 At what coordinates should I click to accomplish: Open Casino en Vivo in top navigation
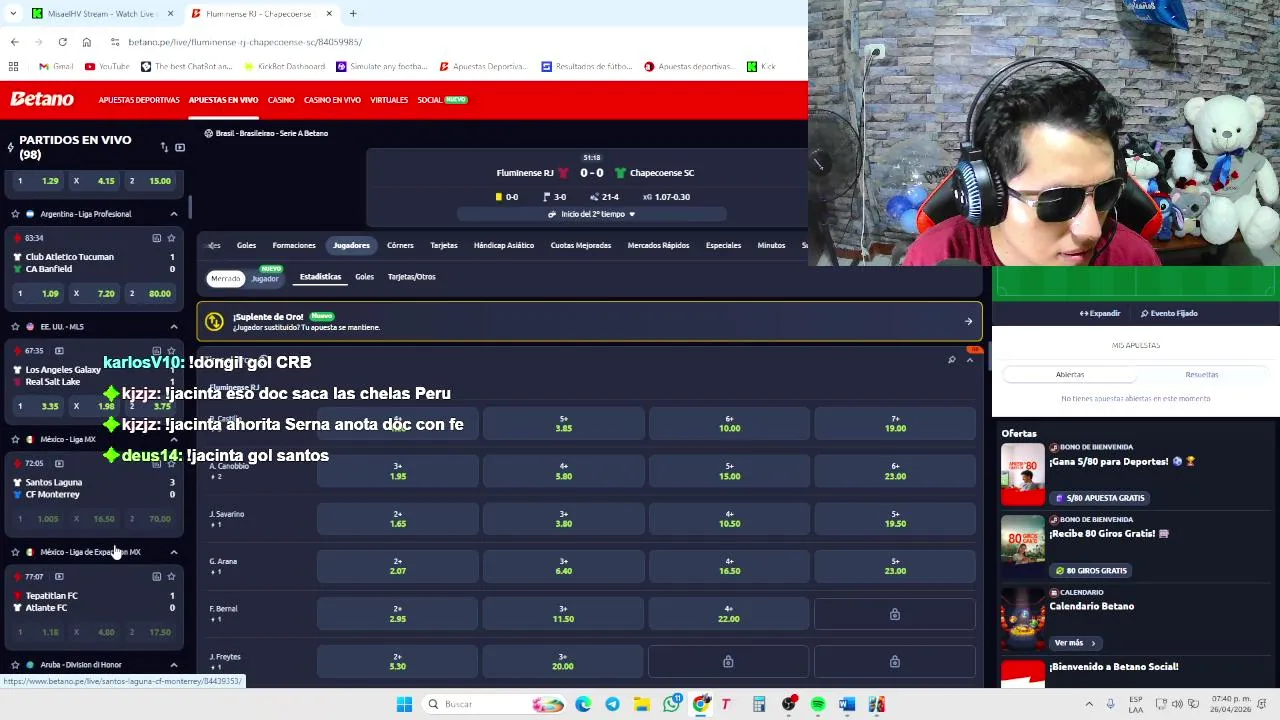point(332,100)
